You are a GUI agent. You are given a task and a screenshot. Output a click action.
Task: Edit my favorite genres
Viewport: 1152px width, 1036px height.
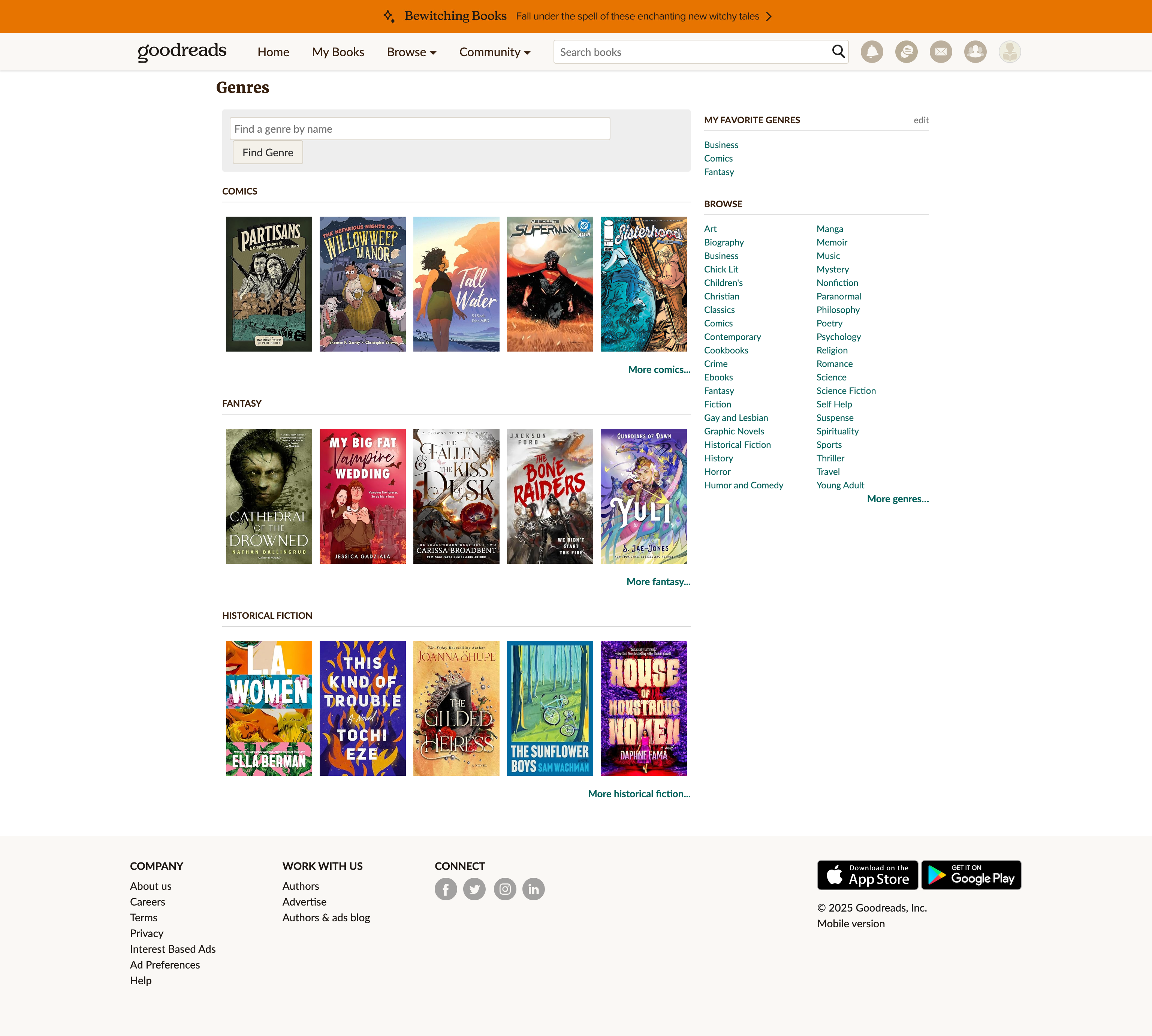point(921,120)
